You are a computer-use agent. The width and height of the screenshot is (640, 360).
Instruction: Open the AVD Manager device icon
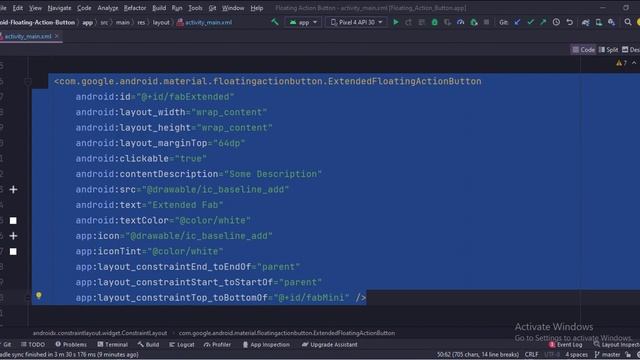pyautogui.click(x=599, y=22)
